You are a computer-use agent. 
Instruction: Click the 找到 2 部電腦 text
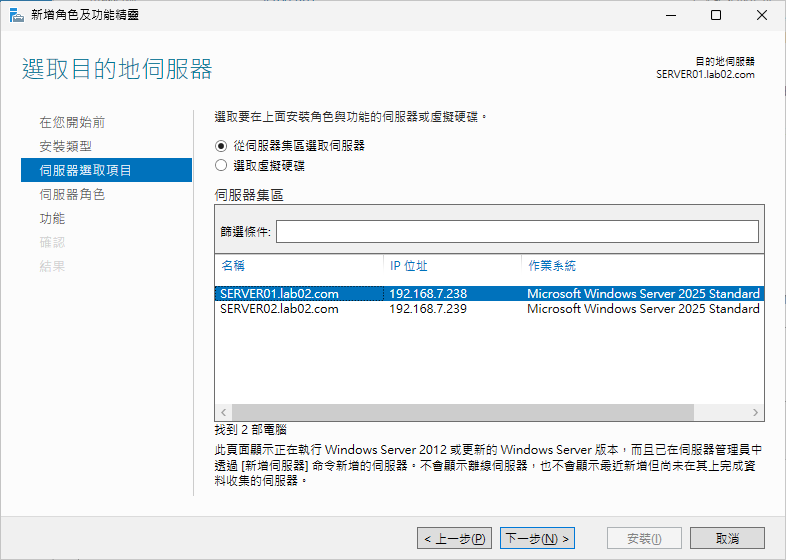[251, 430]
